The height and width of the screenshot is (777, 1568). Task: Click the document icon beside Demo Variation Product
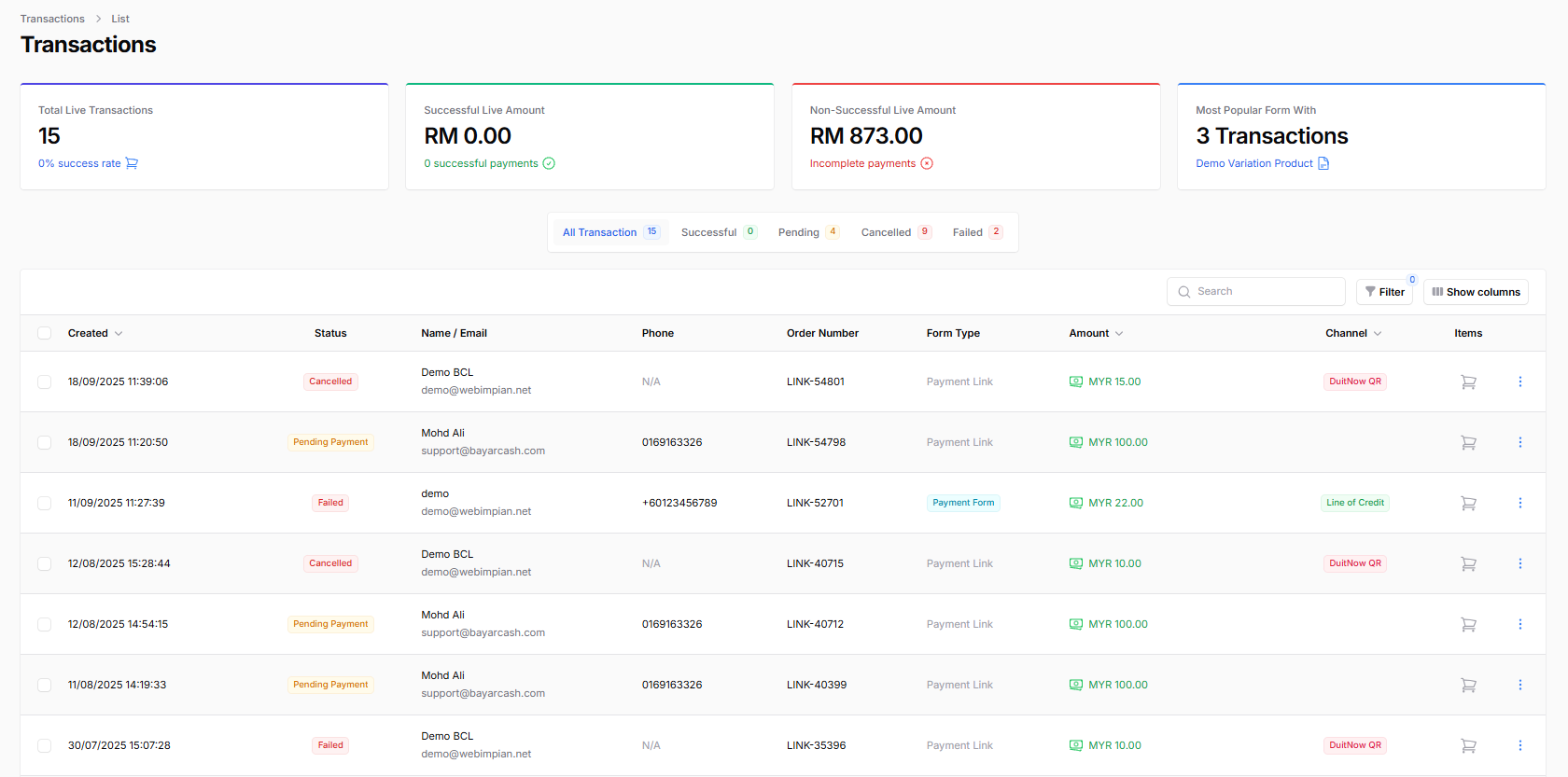click(1323, 163)
